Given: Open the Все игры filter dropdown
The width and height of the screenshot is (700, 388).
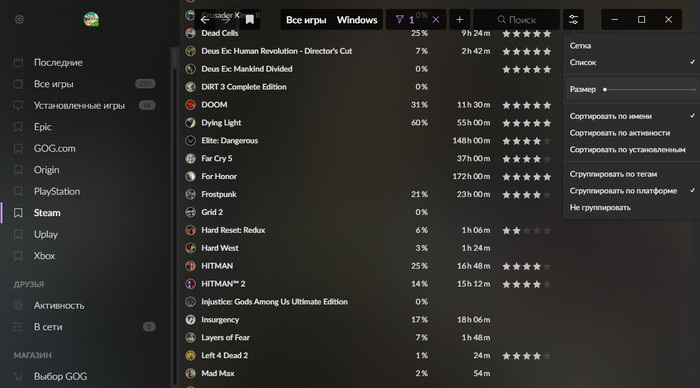Looking at the screenshot, I should coord(306,20).
